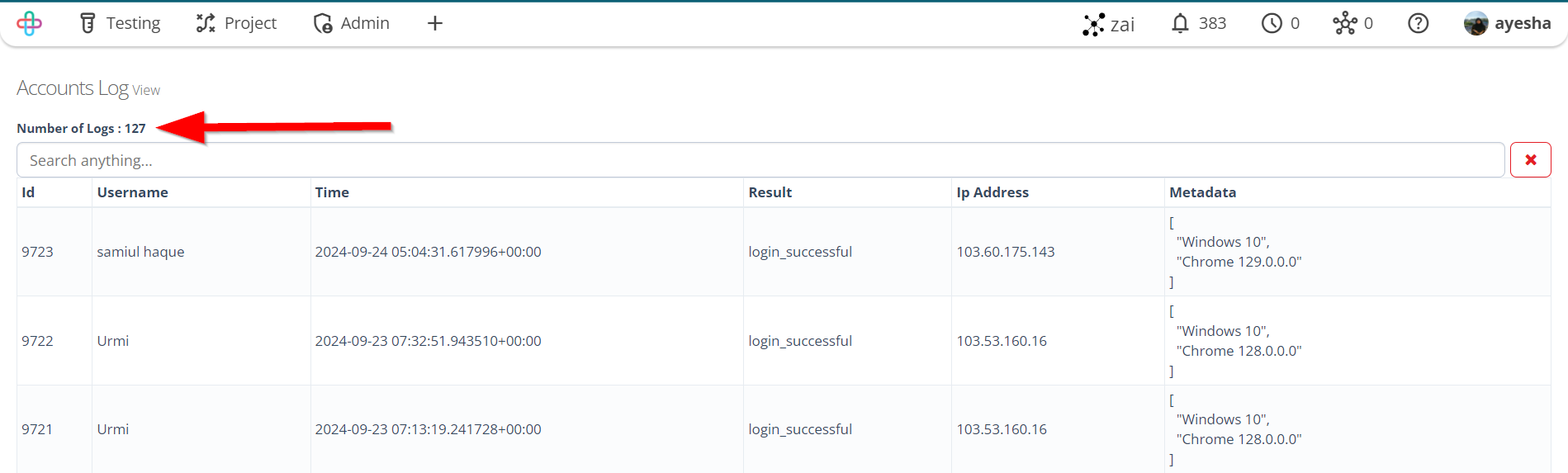Select the samiul haque username cell
The height and width of the screenshot is (473, 1568).
click(140, 252)
